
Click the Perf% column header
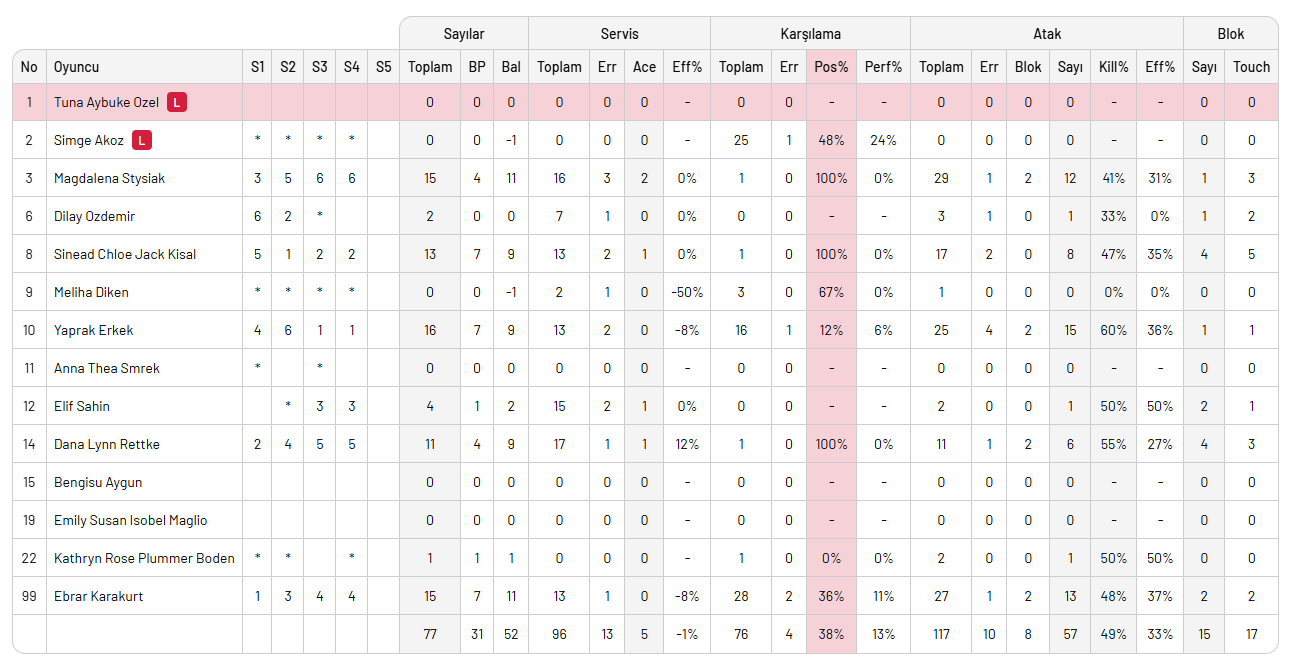pyautogui.click(x=883, y=67)
